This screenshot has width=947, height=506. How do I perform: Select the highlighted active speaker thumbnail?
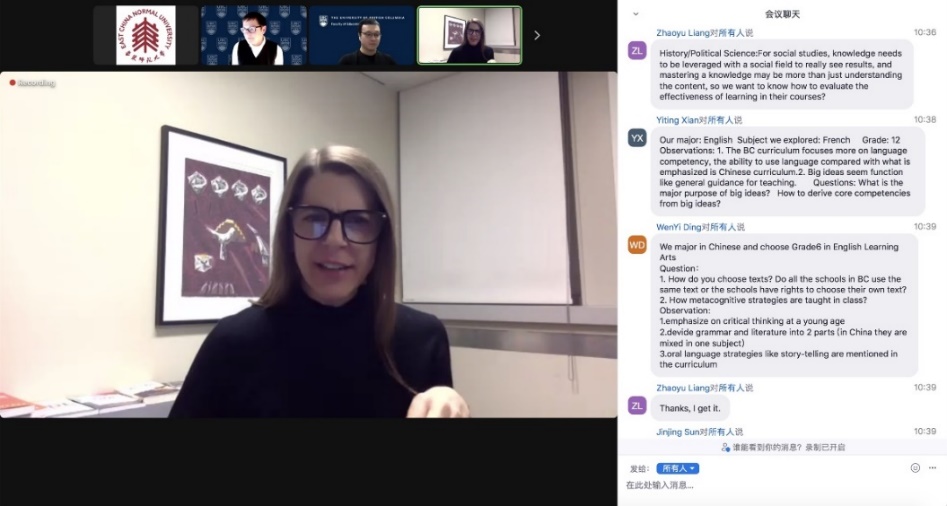469,35
